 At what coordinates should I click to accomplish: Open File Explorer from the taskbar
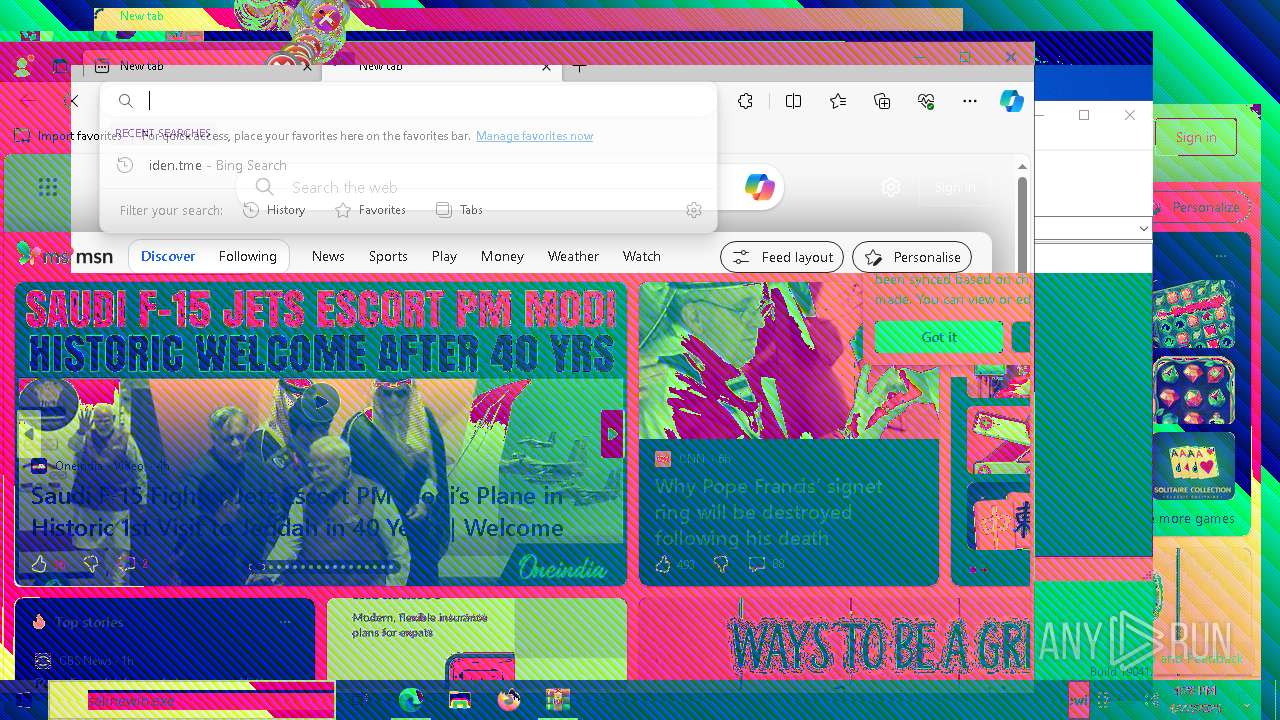click(x=460, y=700)
